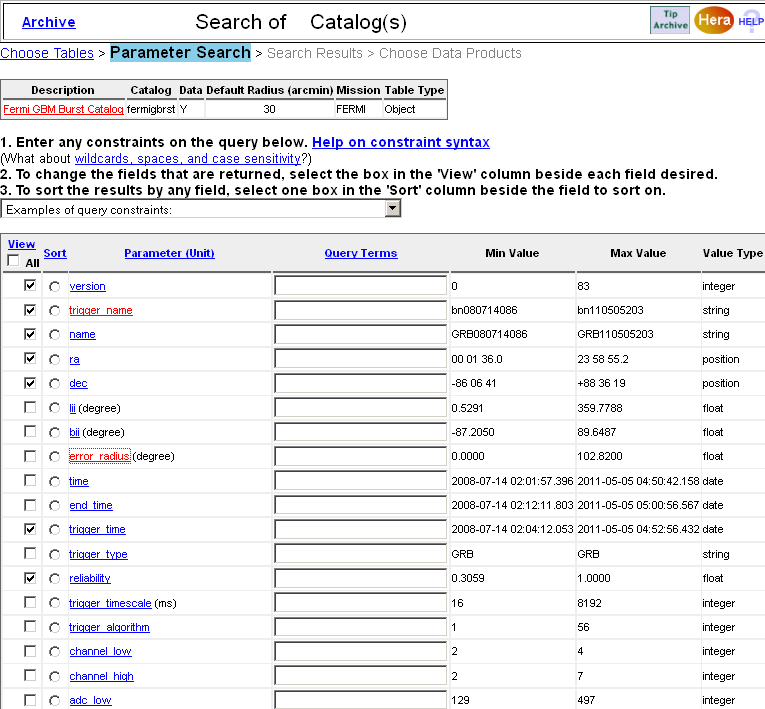765x709 pixels.
Task: Click Parameter Search breadcrumb step
Action: [x=180, y=53]
